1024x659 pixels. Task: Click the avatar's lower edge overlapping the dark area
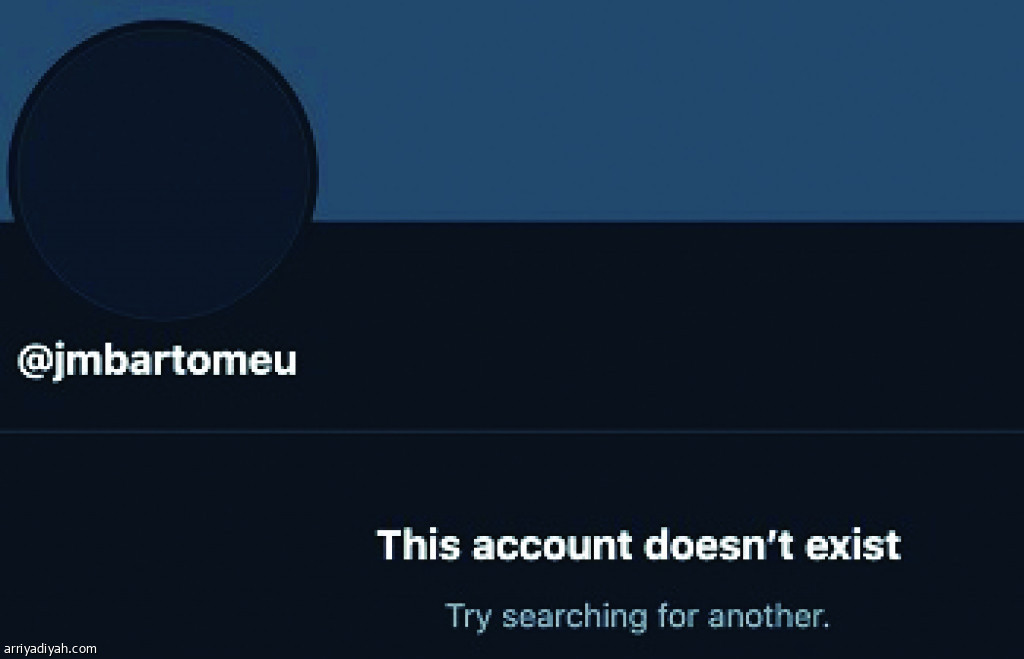point(163,313)
